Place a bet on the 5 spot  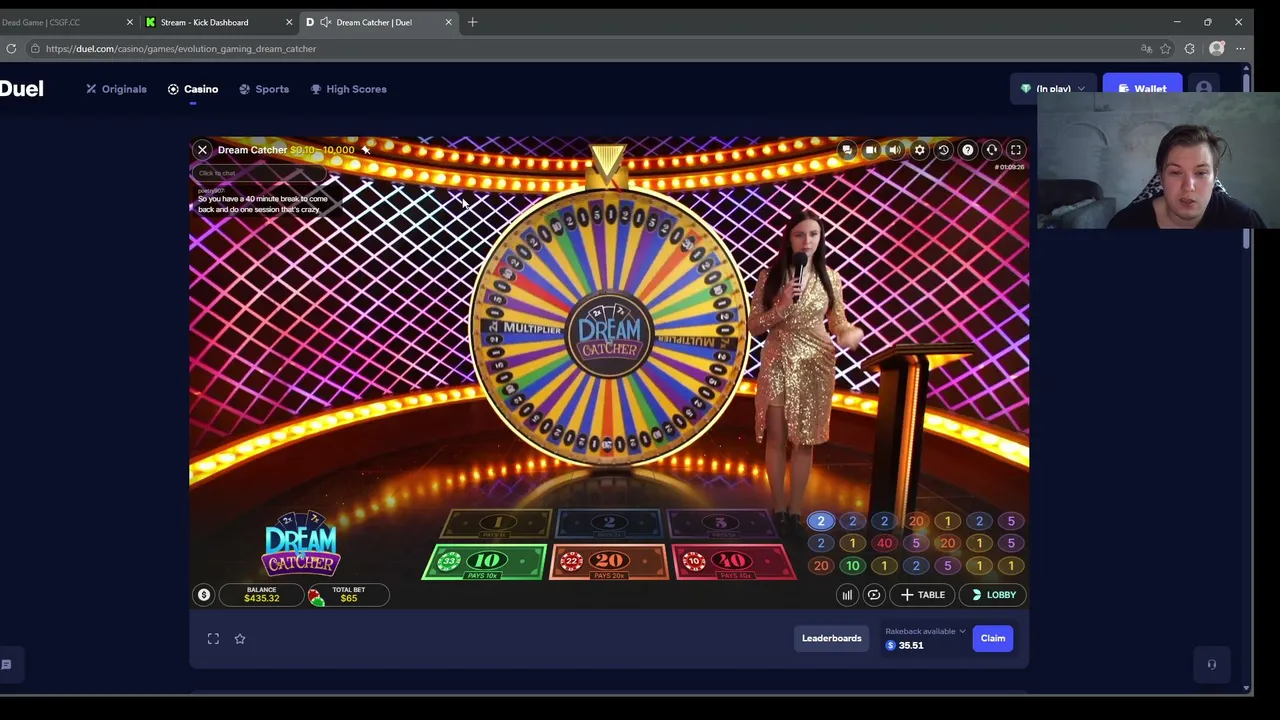click(x=721, y=523)
